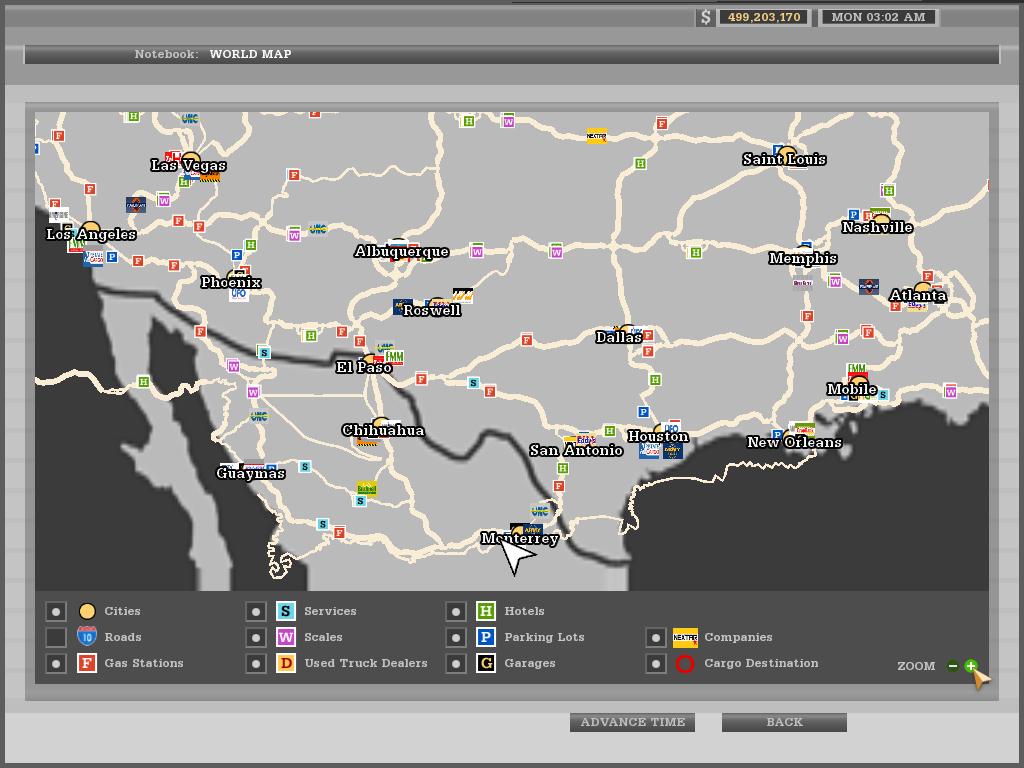This screenshot has height=768, width=1024.
Task: Click the cyan S Services legend icon
Action: (x=285, y=611)
